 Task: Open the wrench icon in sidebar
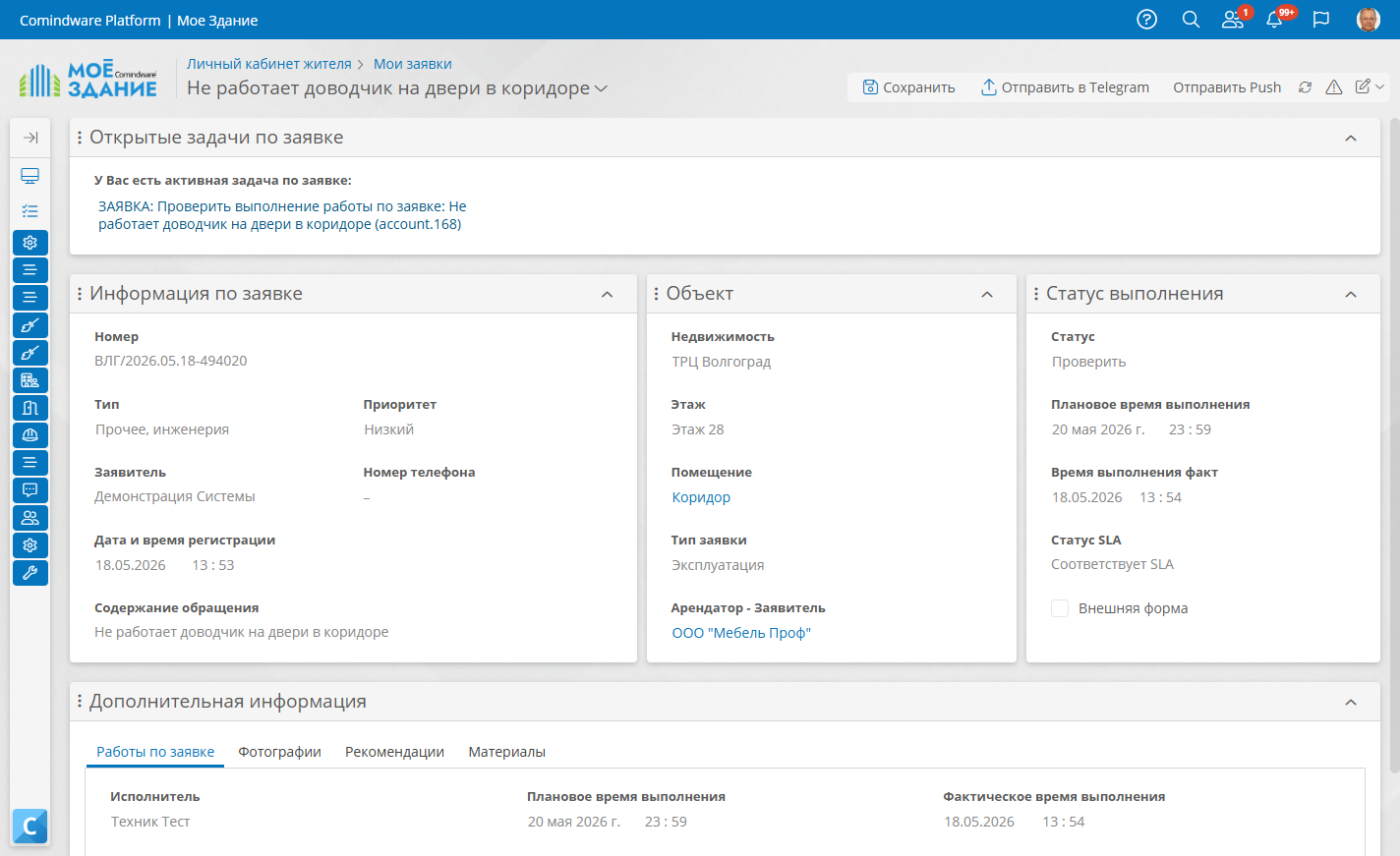tap(30, 573)
